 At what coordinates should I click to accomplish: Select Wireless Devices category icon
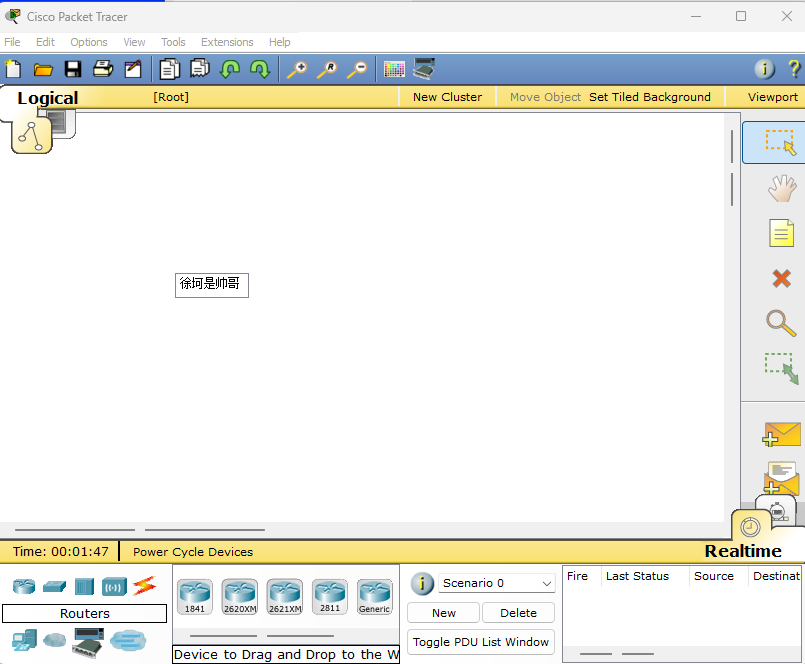coord(114,586)
